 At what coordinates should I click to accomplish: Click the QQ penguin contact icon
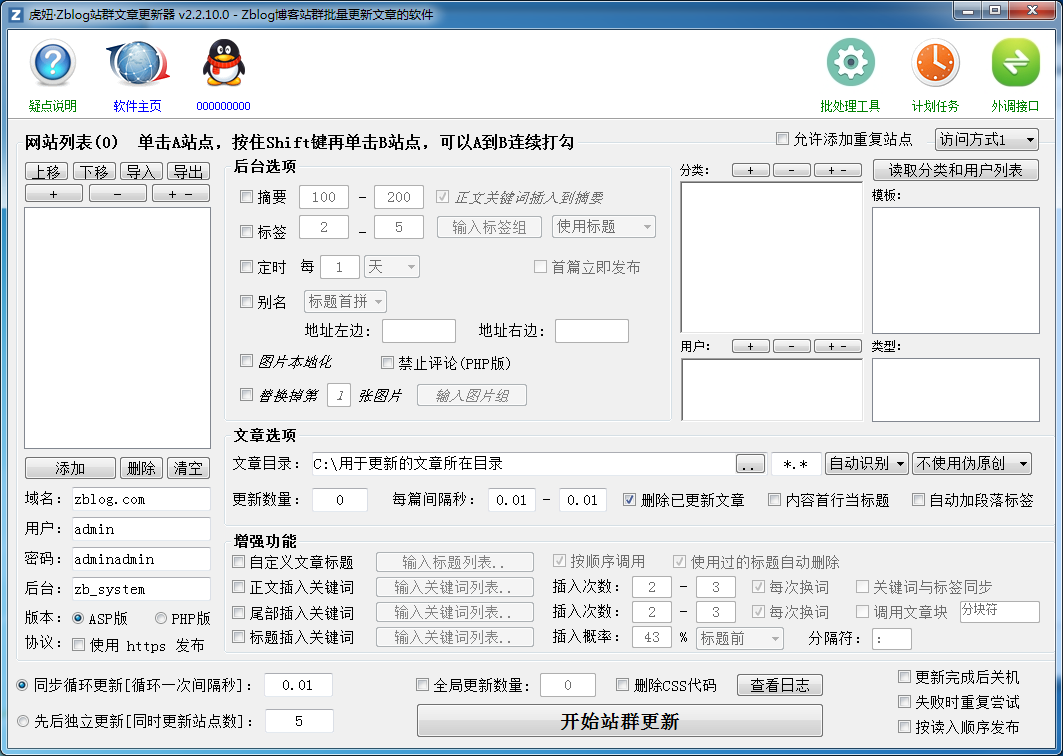(224, 63)
